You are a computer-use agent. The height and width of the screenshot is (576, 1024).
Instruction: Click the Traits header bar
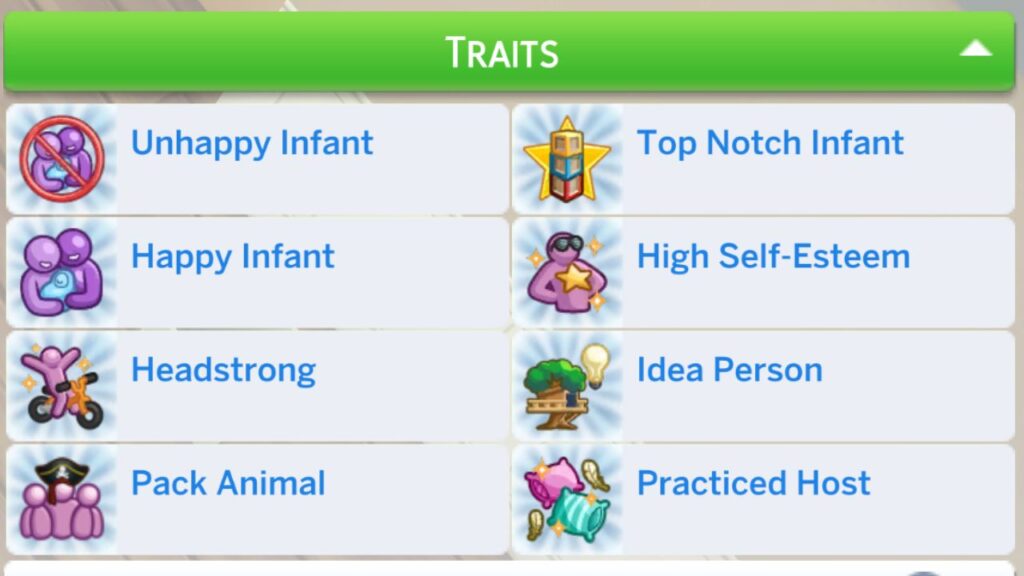click(x=500, y=50)
